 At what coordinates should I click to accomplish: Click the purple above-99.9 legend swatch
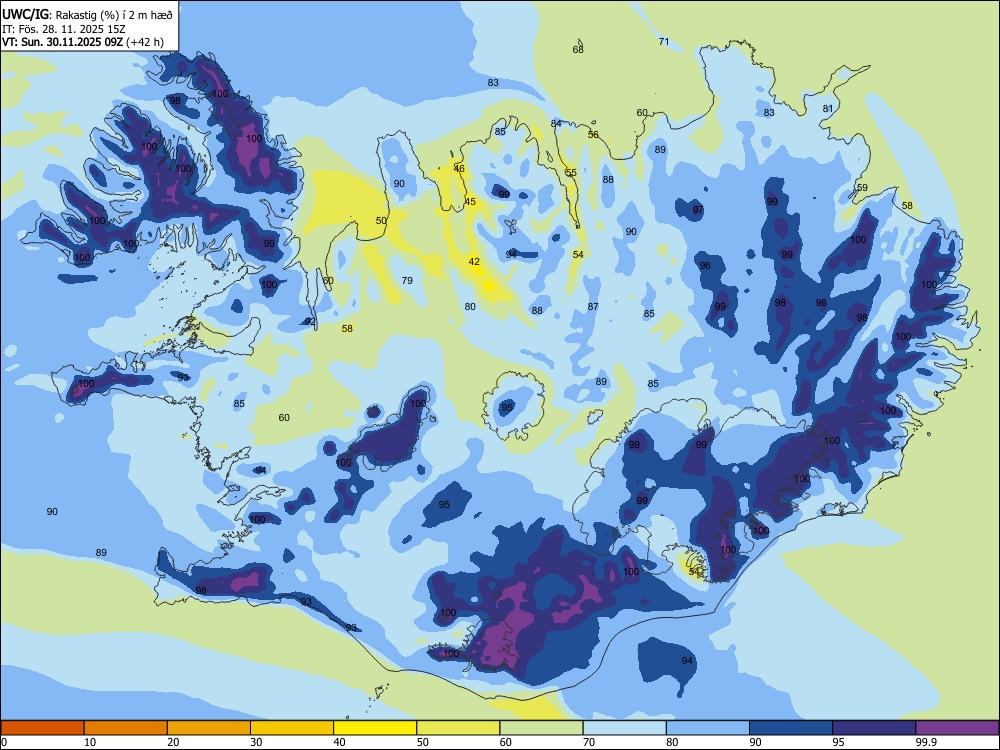(x=957, y=728)
